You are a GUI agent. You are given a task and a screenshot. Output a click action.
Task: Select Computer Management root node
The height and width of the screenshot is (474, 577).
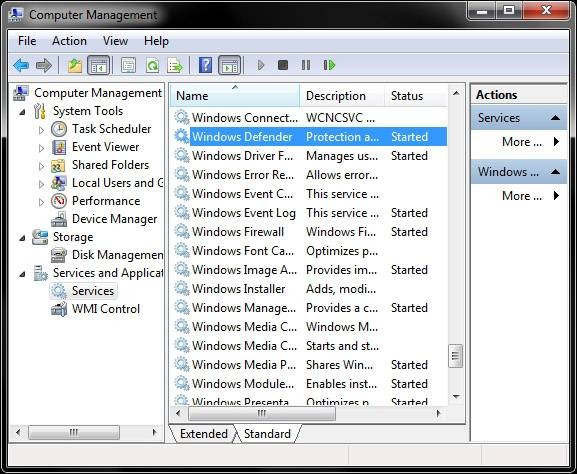(98, 93)
